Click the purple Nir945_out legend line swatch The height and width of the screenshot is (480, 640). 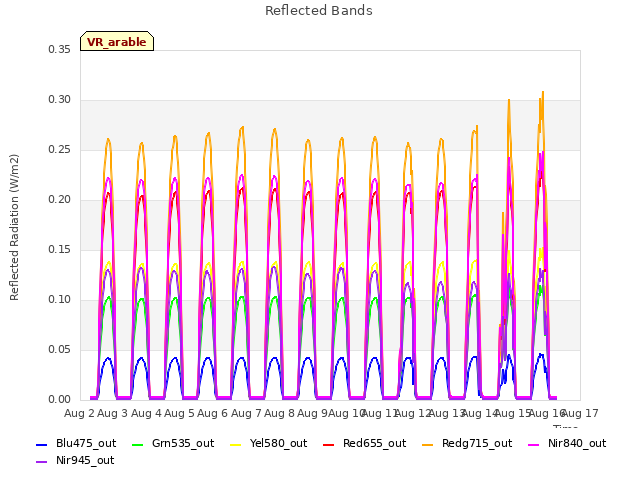(x=42, y=462)
